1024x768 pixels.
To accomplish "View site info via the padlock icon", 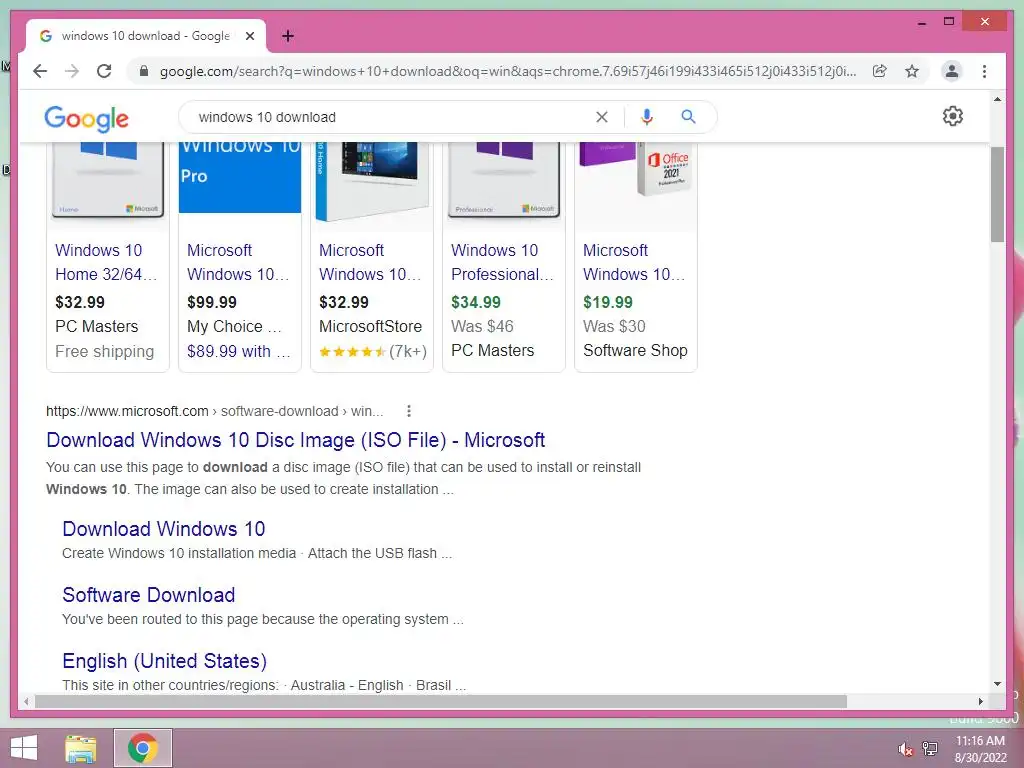I will [144, 71].
